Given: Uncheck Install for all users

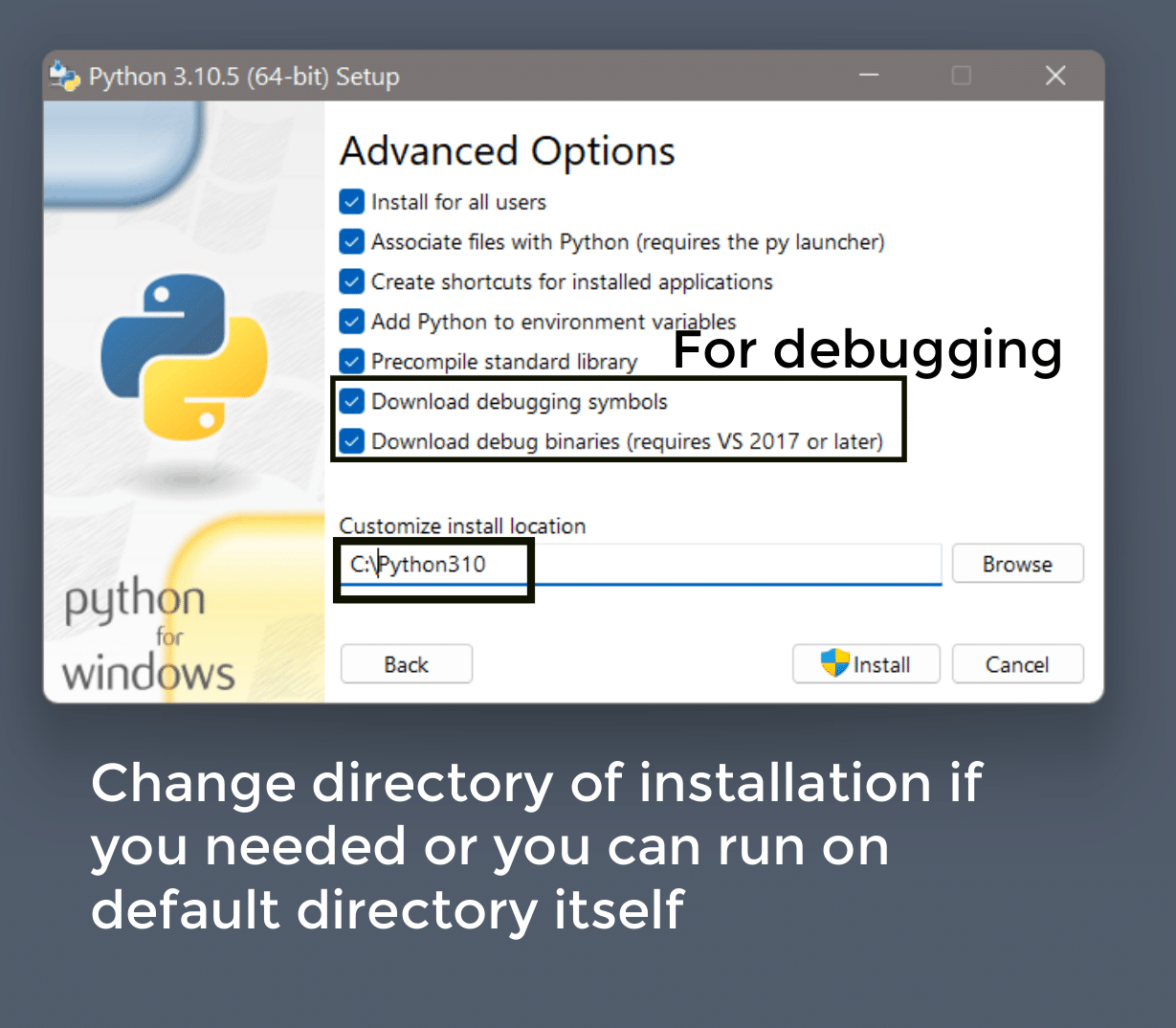Looking at the screenshot, I should [352, 202].
